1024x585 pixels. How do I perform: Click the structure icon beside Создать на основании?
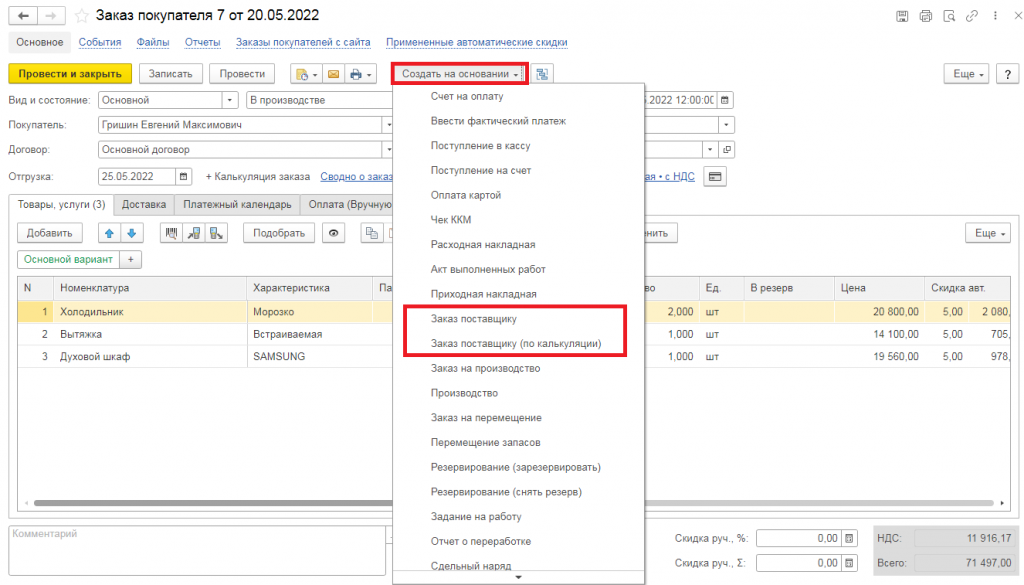coord(542,74)
